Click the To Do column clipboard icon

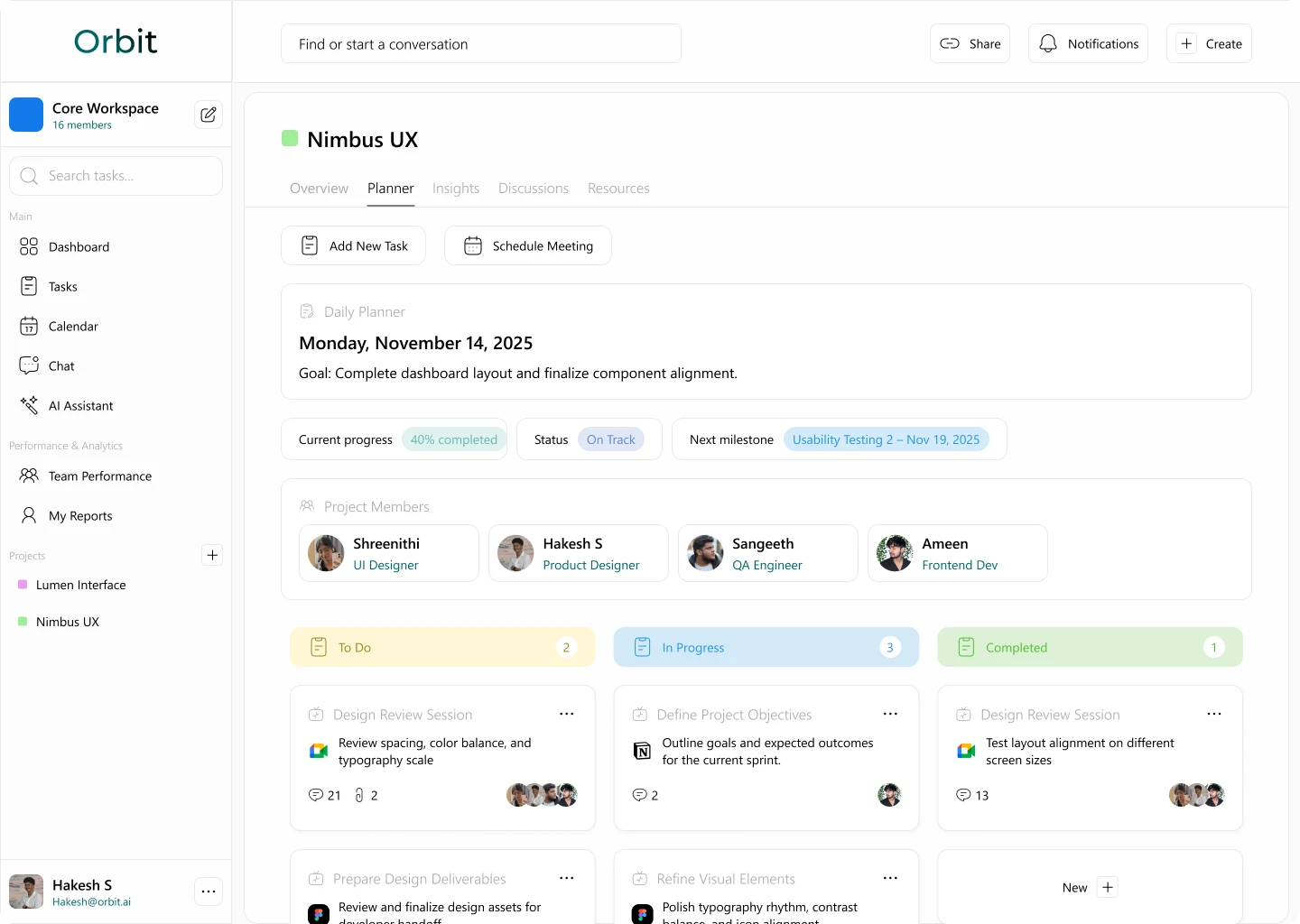(x=319, y=647)
